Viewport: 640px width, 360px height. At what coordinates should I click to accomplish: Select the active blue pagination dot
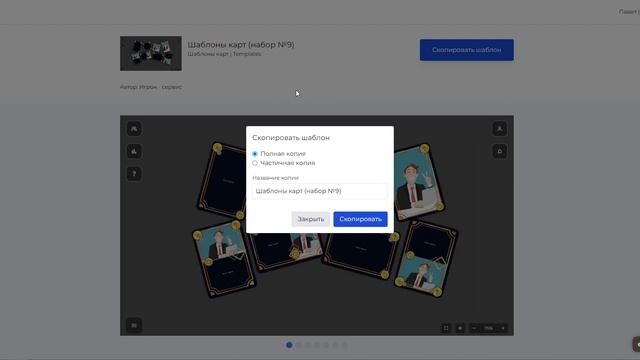click(289, 345)
